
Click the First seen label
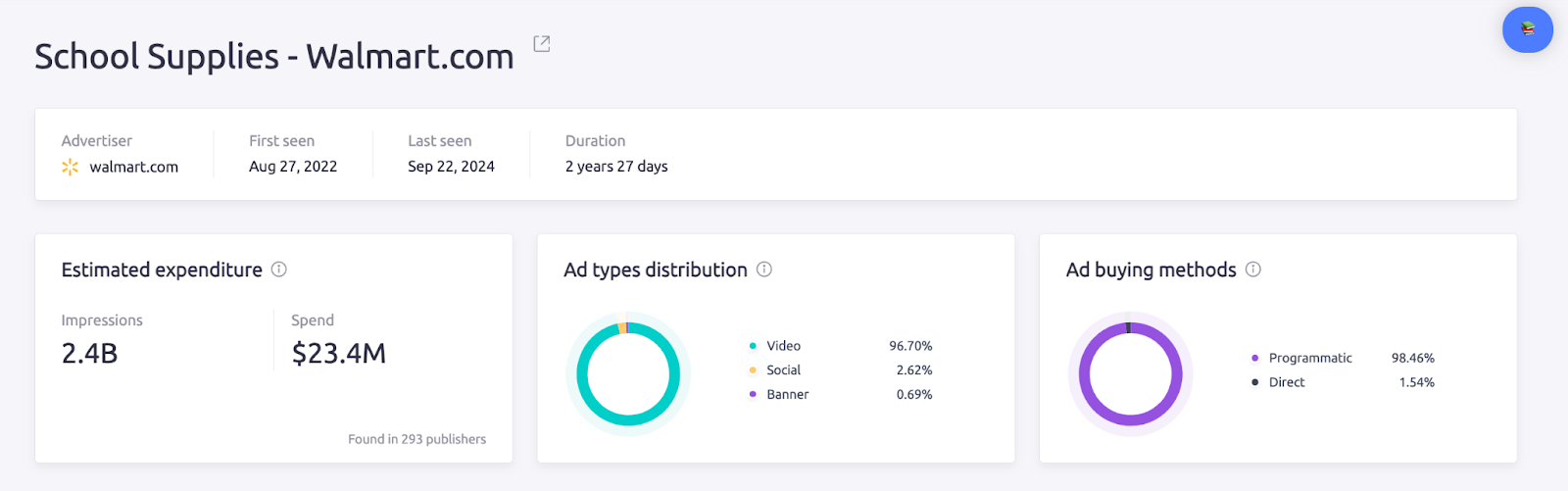[x=282, y=141]
